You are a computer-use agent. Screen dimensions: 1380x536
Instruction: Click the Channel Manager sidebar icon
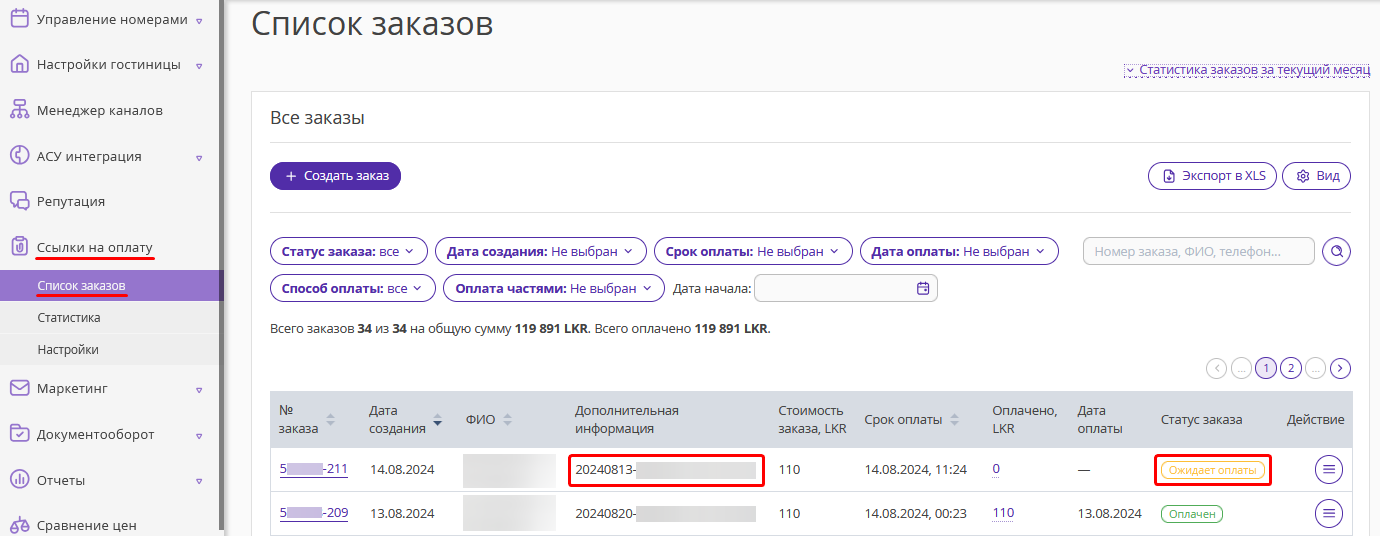pyautogui.click(x=19, y=110)
